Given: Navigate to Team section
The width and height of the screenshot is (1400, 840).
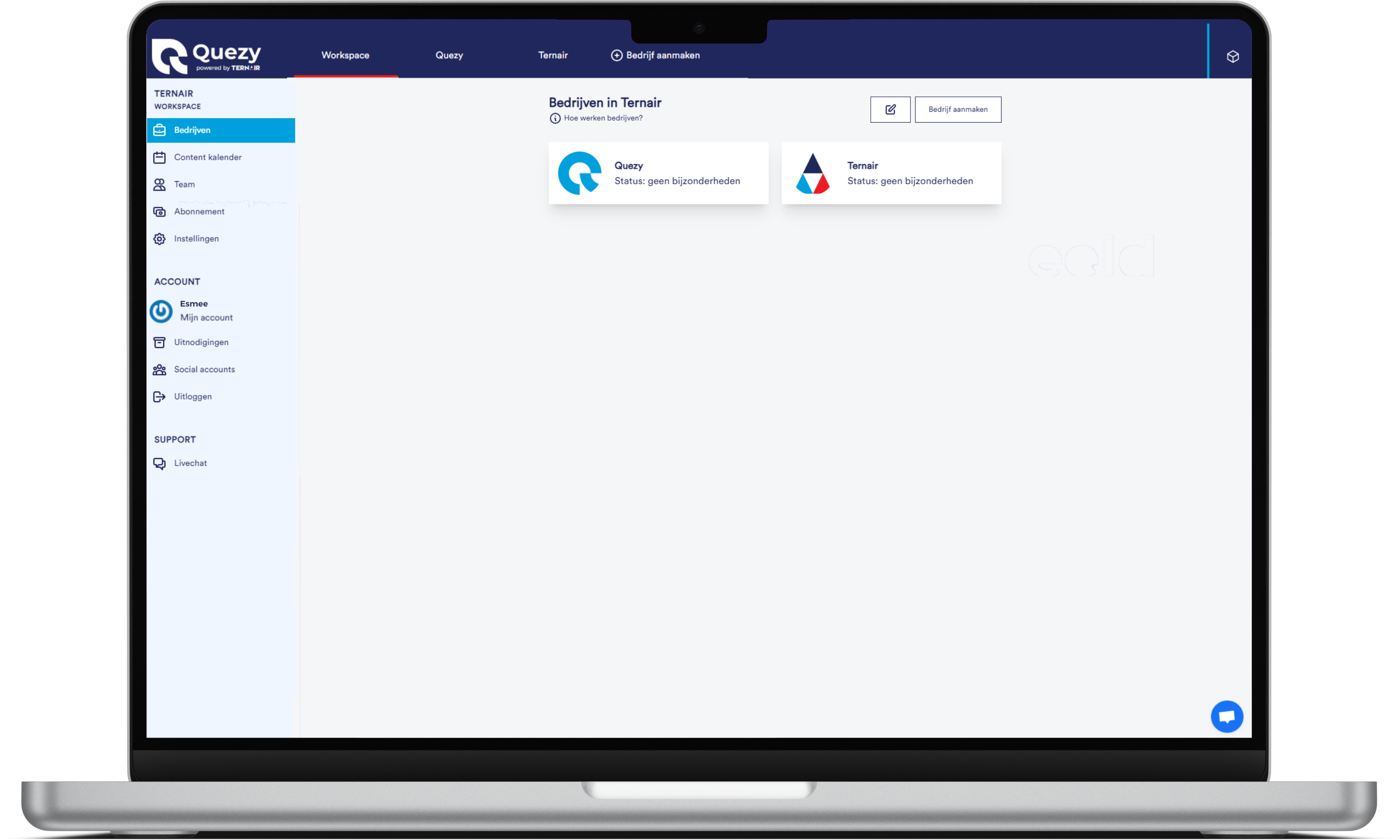Looking at the screenshot, I should click(x=184, y=184).
